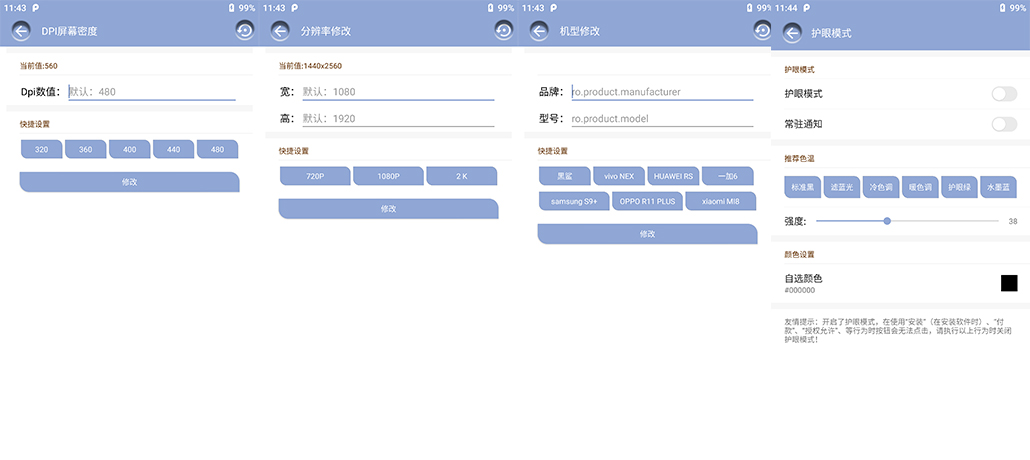The width and height of the screenshot is (1030, 460).
Task: Pick the HUAWEI RS device preset
Action: tap(673, 176)
